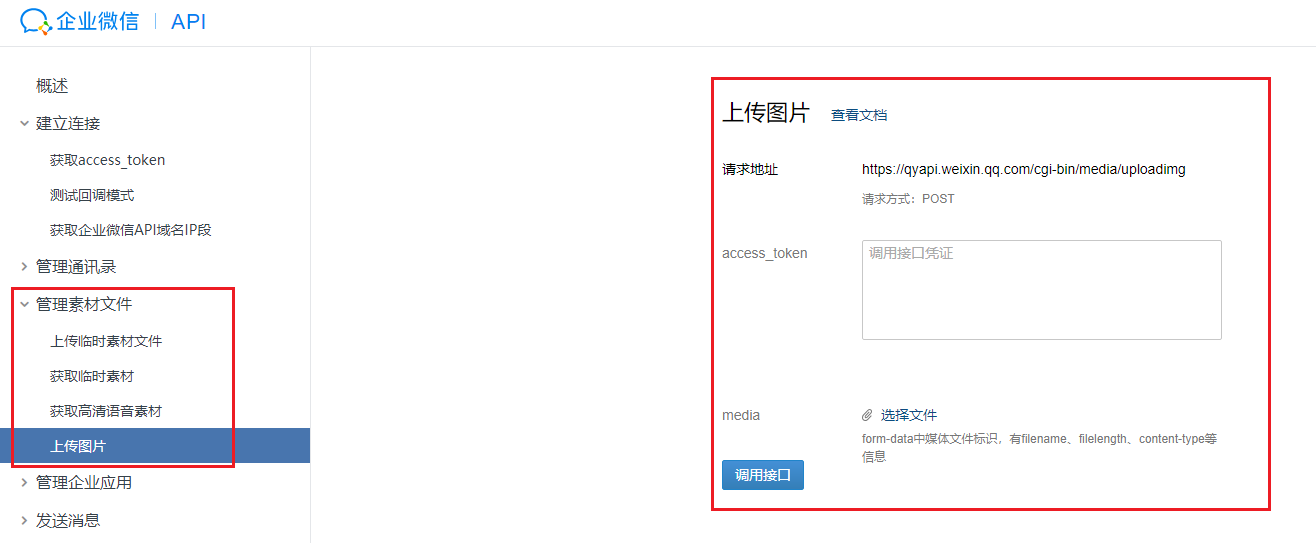Click the 管理素材文件 section label

84,304
